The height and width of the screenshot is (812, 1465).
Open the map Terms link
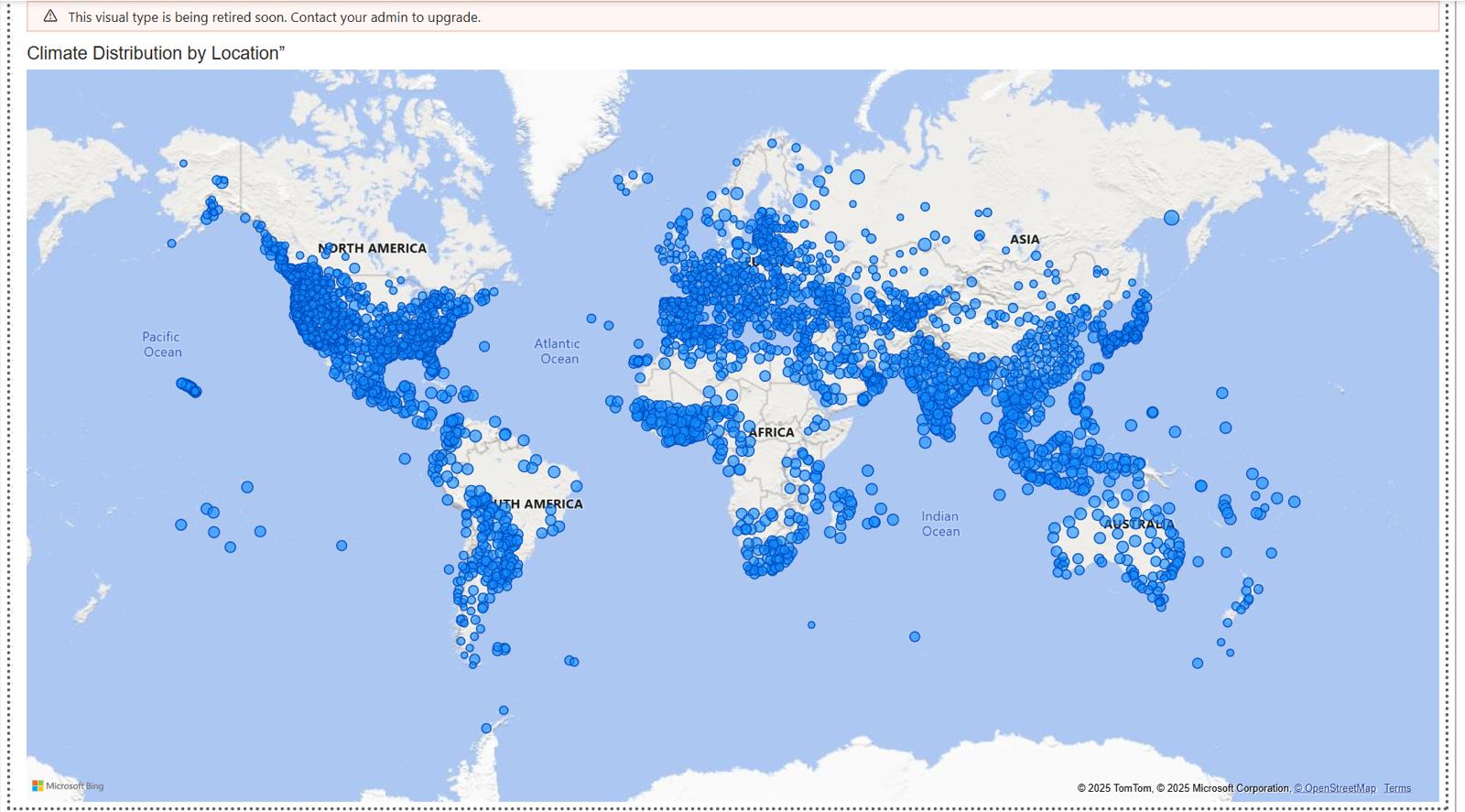point(1397,788)
